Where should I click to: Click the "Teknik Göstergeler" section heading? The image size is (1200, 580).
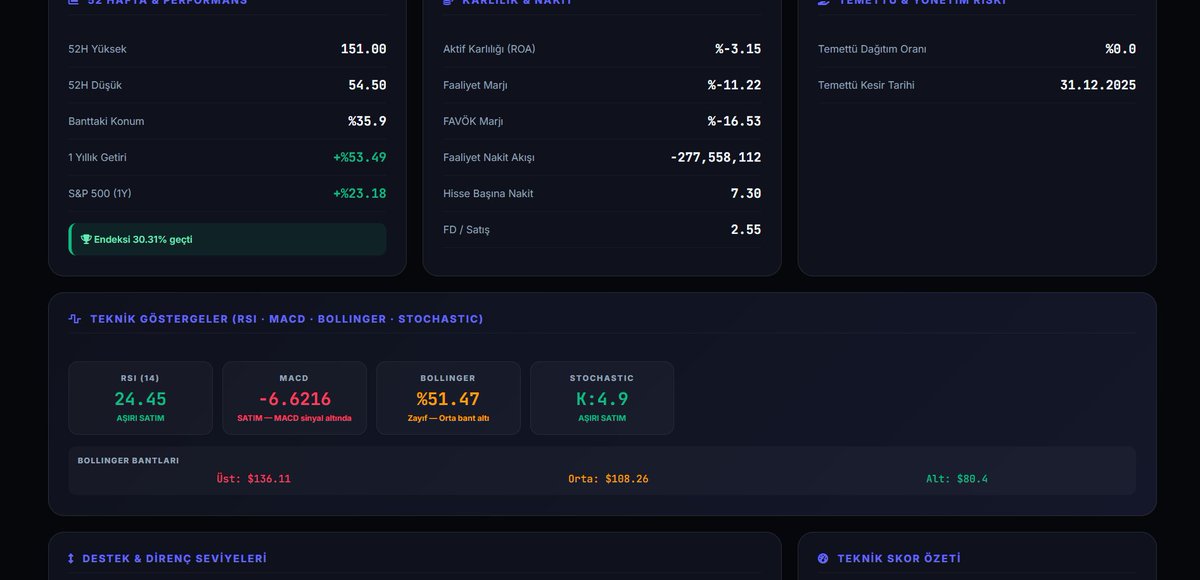tap(287, 319)
